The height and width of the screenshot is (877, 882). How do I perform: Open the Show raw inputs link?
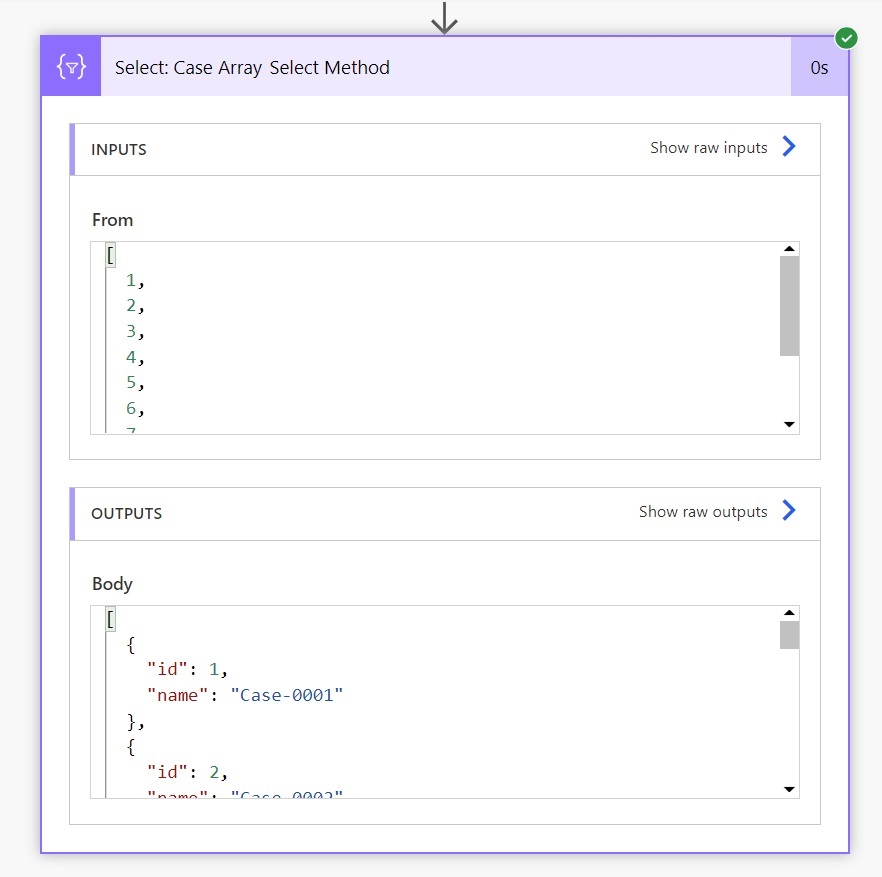(x=709, y=147)
